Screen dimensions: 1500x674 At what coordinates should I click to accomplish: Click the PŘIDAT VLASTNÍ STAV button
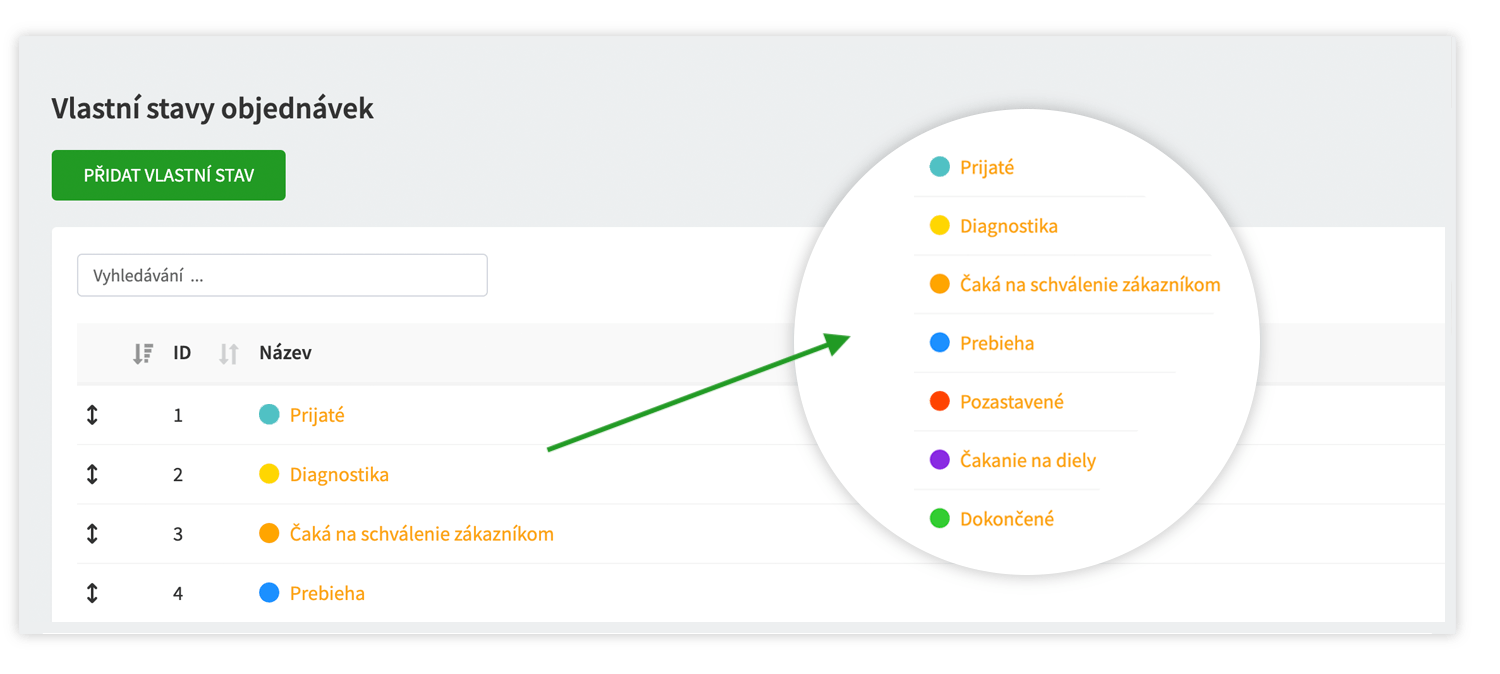point(169,175)
